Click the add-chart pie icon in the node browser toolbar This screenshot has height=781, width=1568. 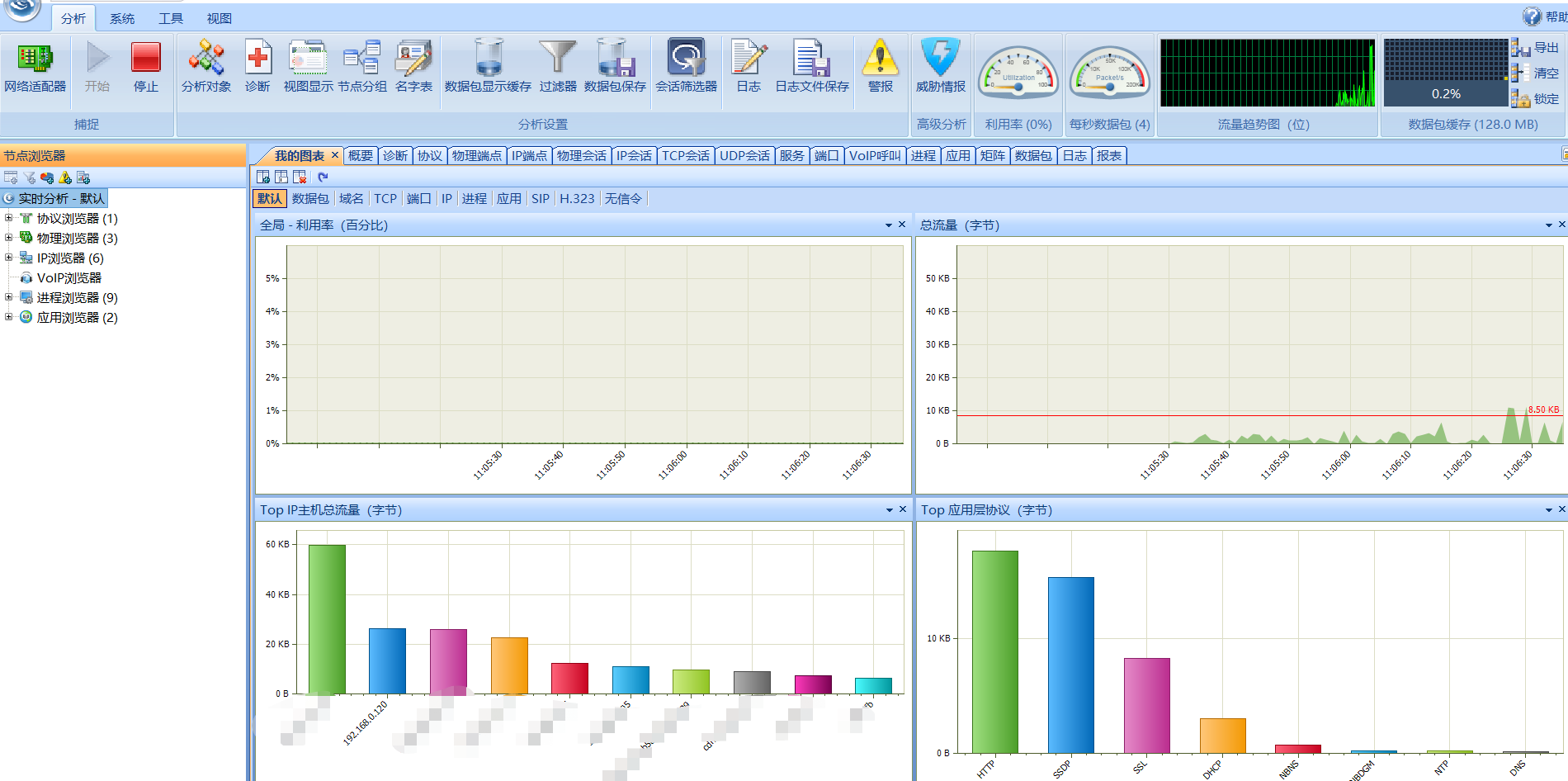point(47,177)
